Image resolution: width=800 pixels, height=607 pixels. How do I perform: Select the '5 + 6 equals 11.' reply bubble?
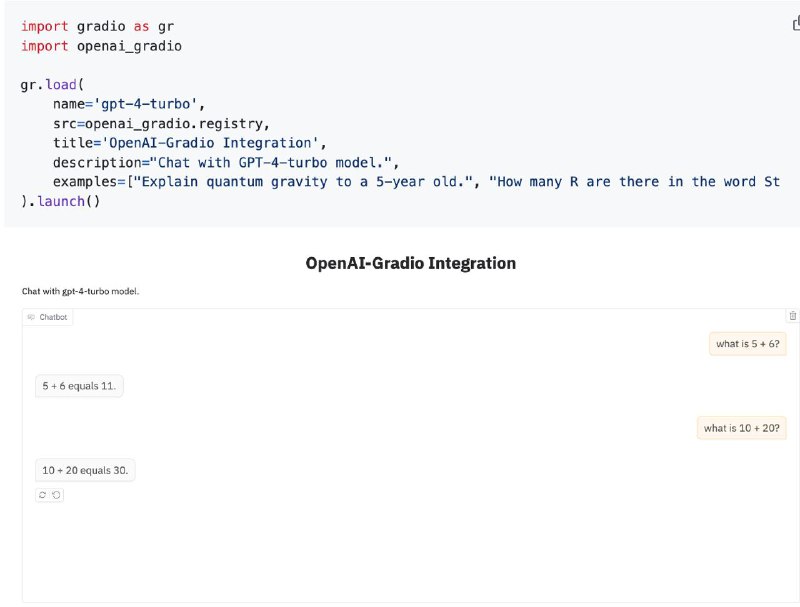point(79,386)
